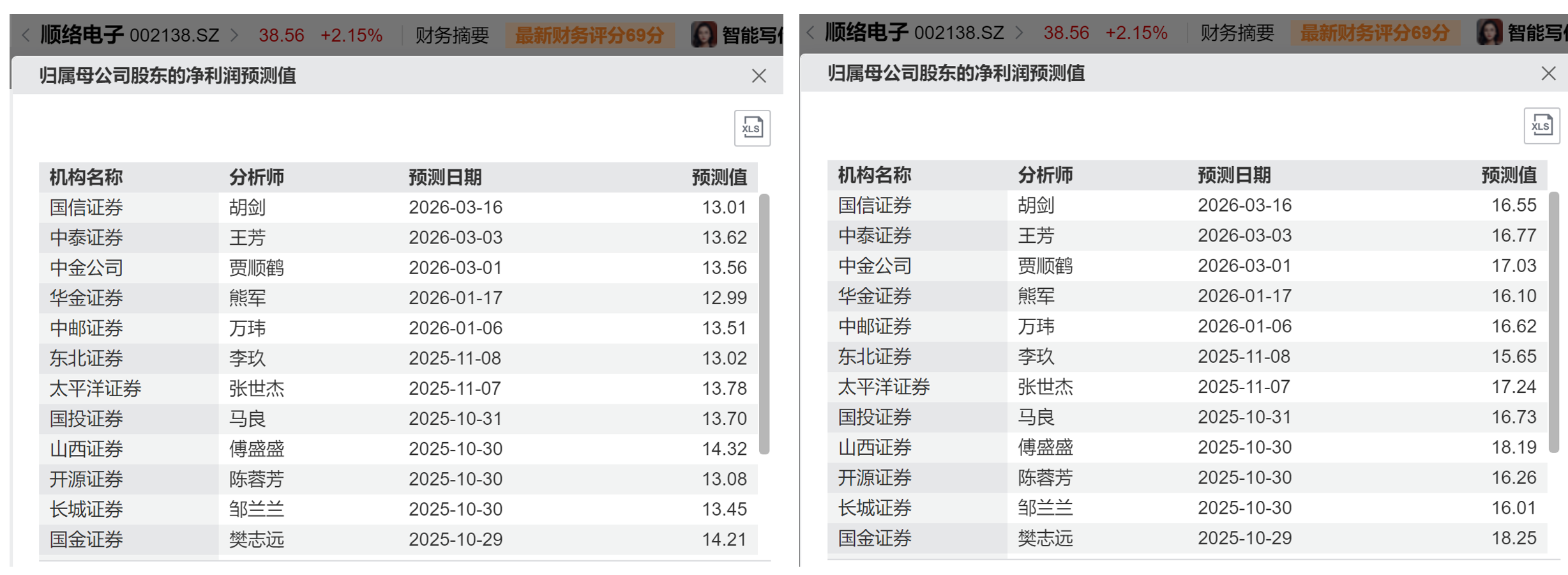Viewport: 1568px width, 575px height.
Task: Sort right table by 分析师 column
Action: pos(1045,175)
